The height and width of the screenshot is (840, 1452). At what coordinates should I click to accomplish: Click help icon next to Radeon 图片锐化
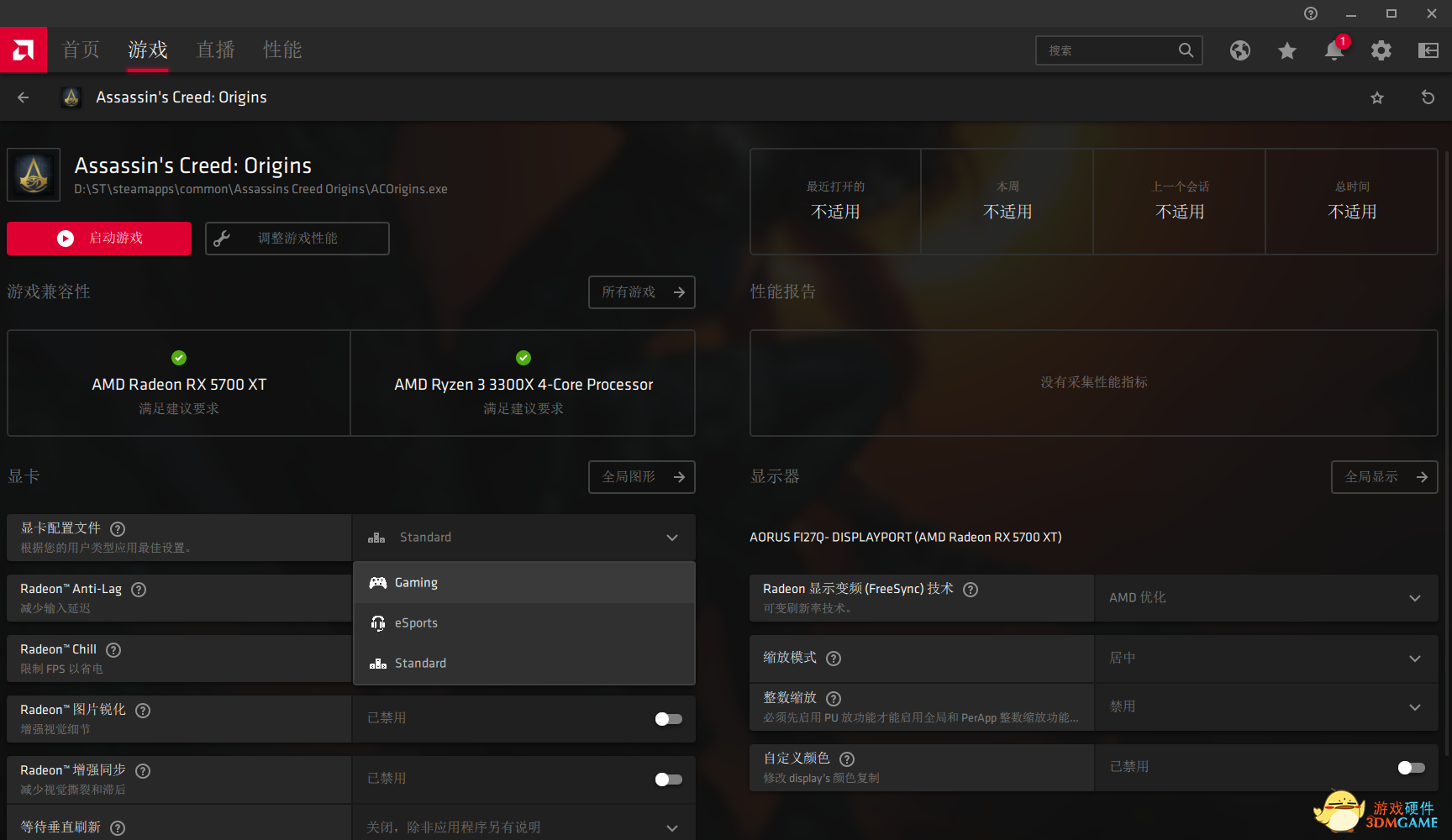click(143, 711)
